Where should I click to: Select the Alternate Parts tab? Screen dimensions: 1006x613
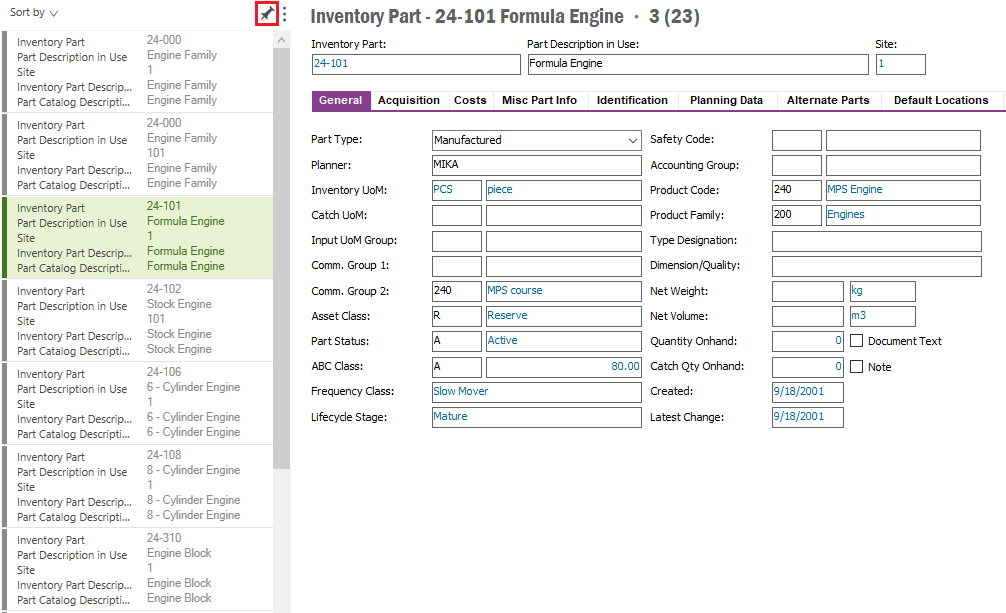pyautogui.click(x=828, y=100)
